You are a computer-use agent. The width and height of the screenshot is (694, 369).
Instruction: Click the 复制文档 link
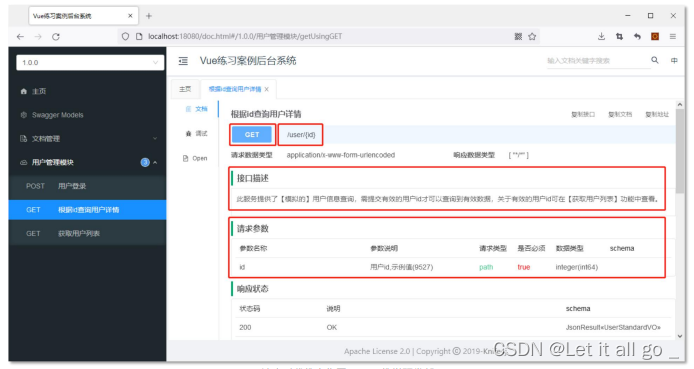click(x=620, y=115)
